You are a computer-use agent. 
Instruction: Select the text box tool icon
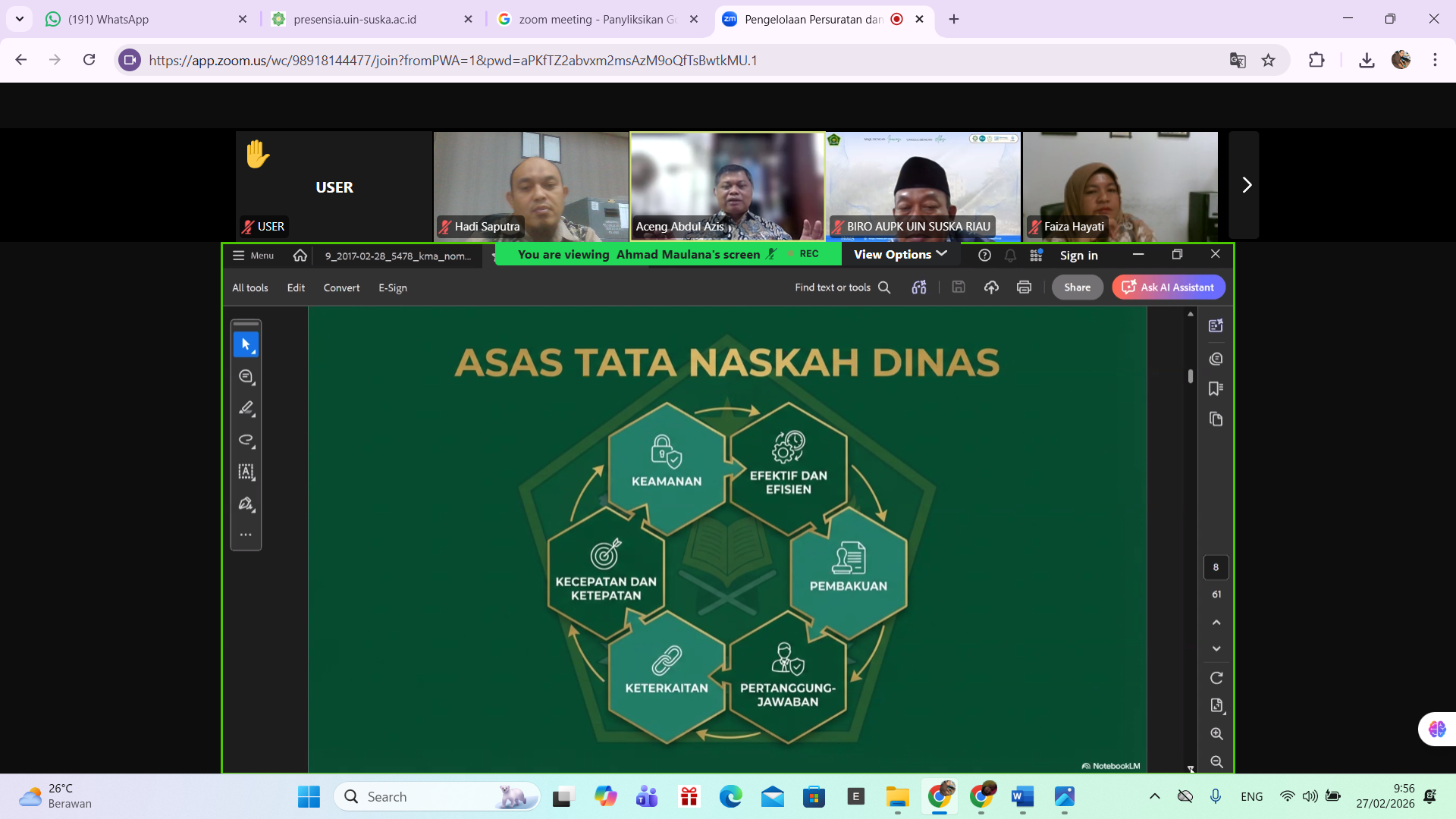point(246,472)
